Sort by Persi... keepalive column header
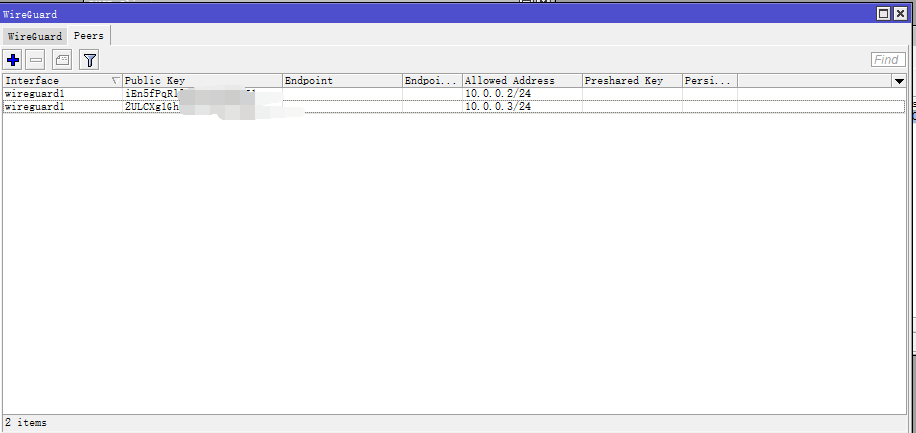This screenshot has height=433, width=916. [x=710, y=81]
